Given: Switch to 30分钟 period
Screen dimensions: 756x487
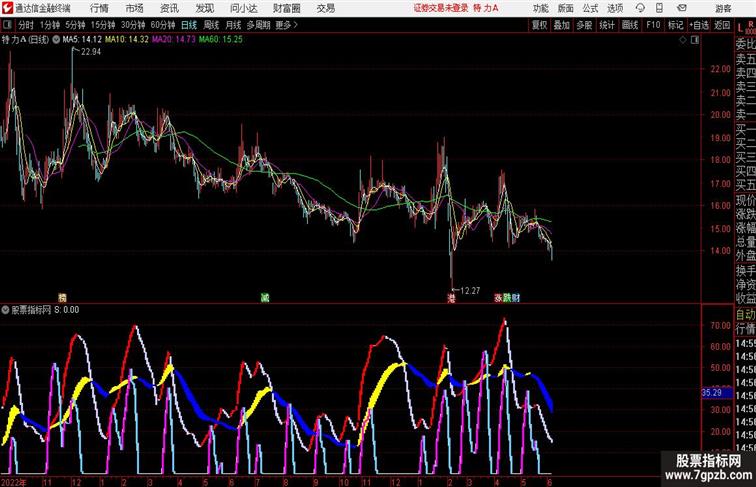Looking at the screenshot, I should 133,25.
